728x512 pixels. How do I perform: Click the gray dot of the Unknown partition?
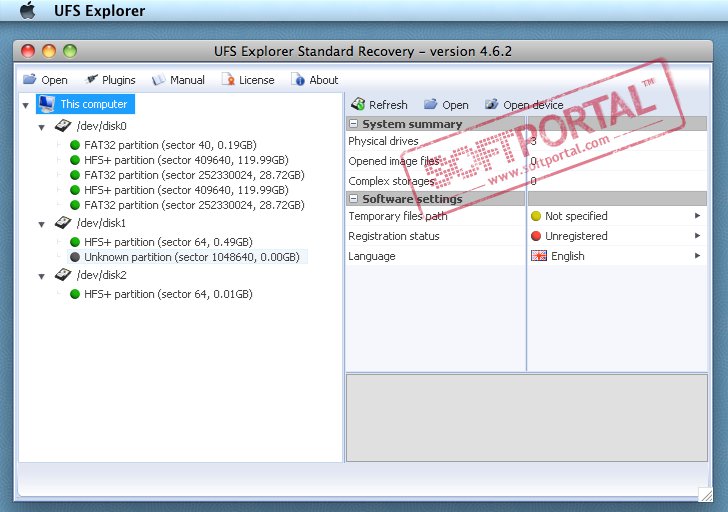coord(75,257)
